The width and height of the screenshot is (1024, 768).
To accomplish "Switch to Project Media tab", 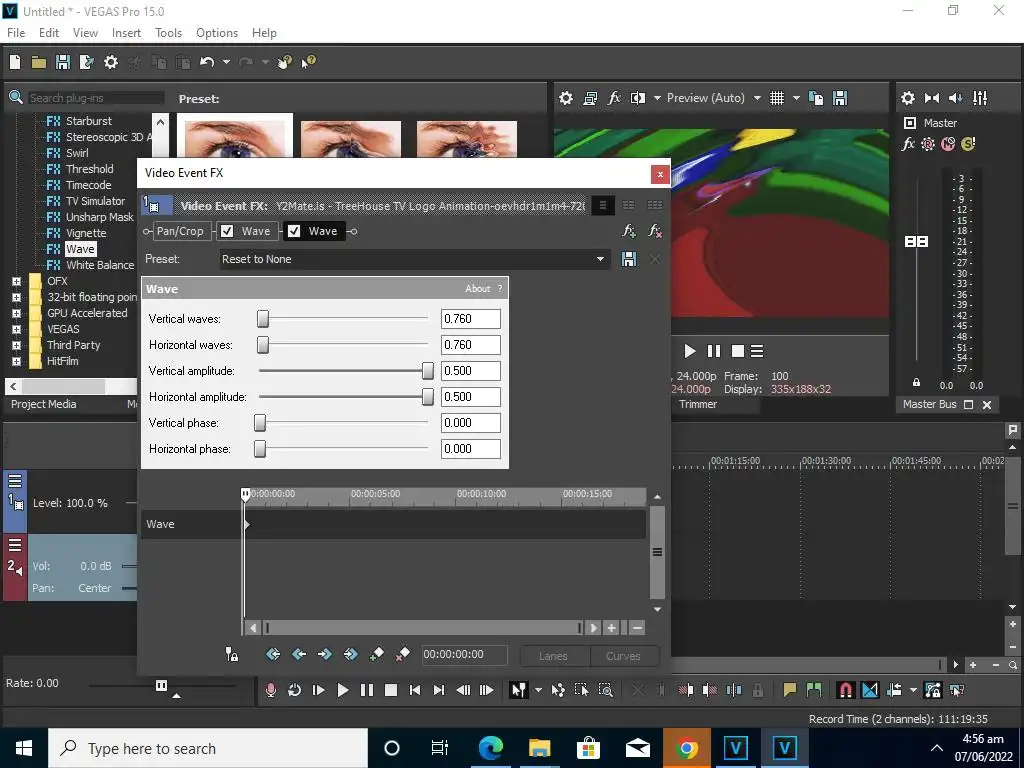I will pyautogui.click(x=44, y=404).
